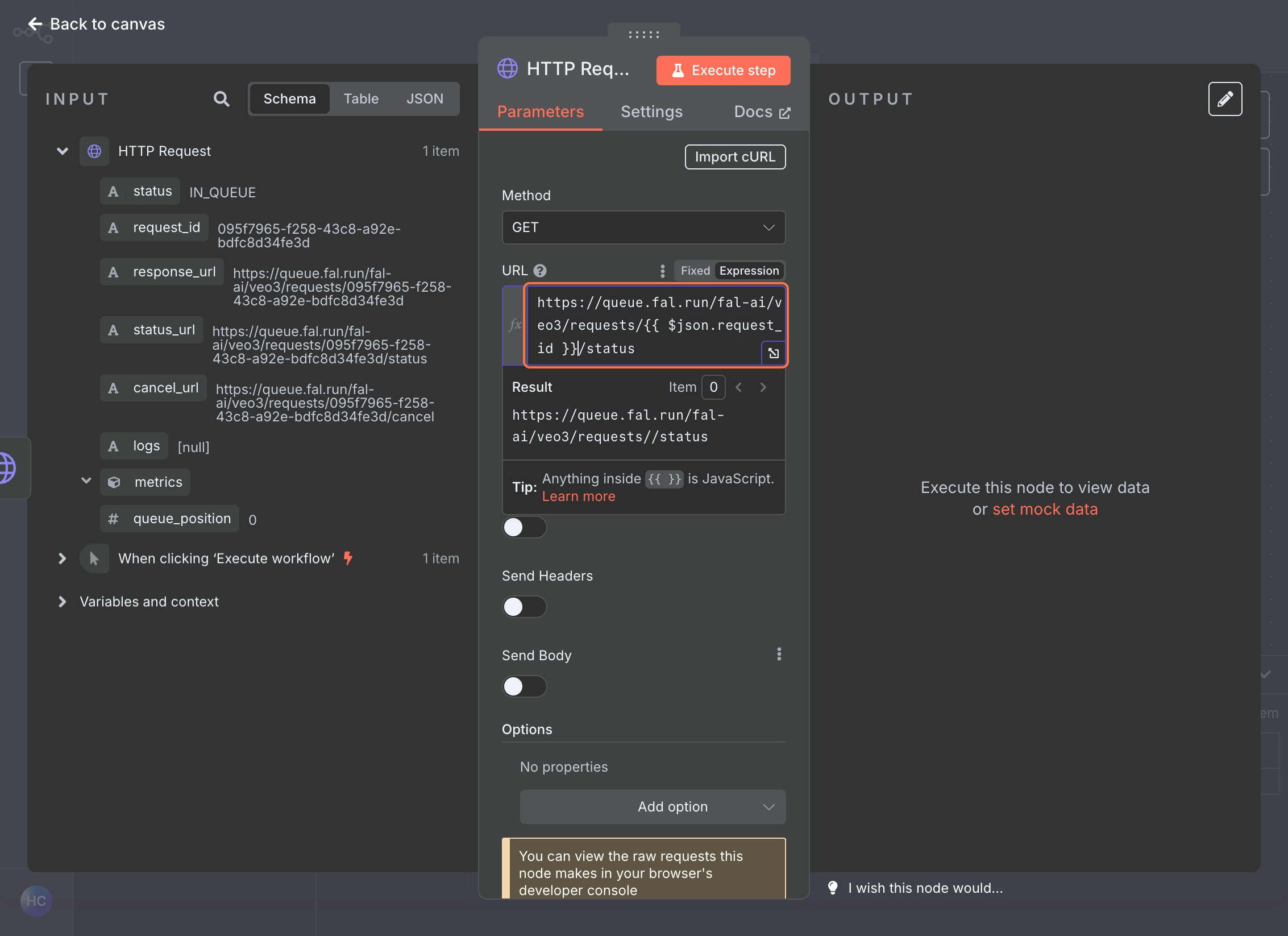Click the pencil edit output icon
The height and width of the screenshot is (936, 1288).
tap(1225, 99)
